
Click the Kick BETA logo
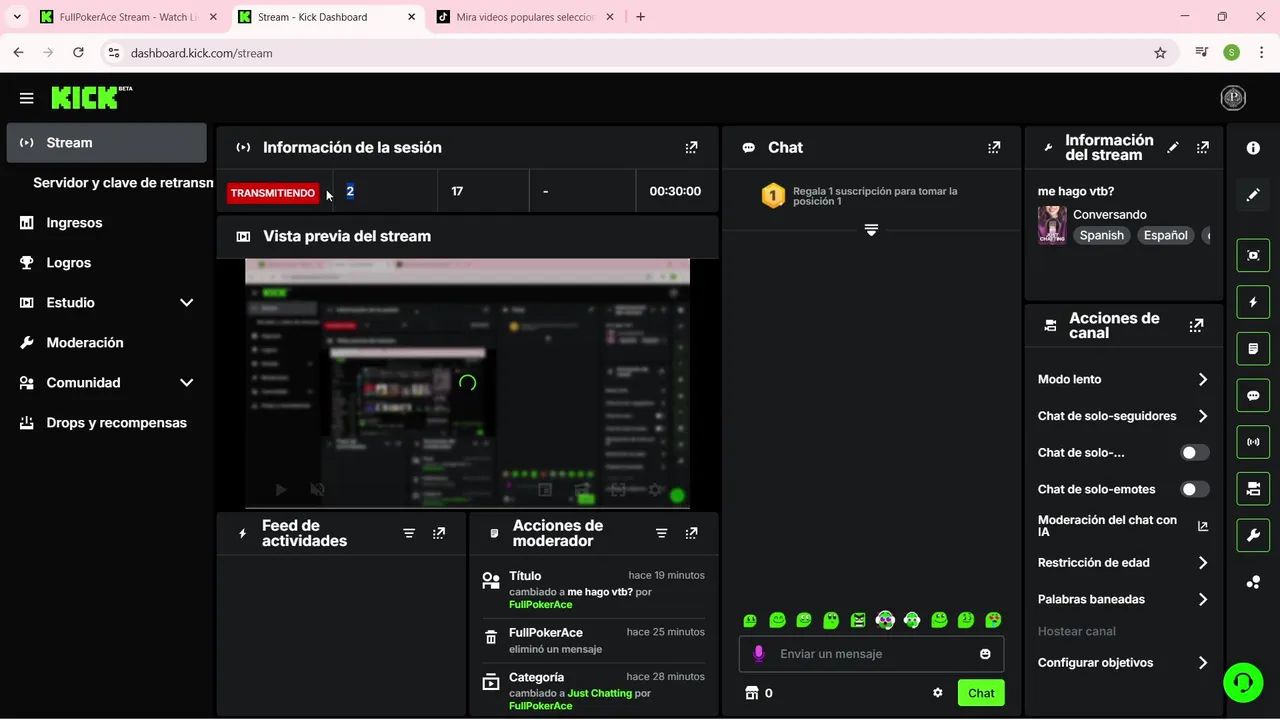point(91,97)
